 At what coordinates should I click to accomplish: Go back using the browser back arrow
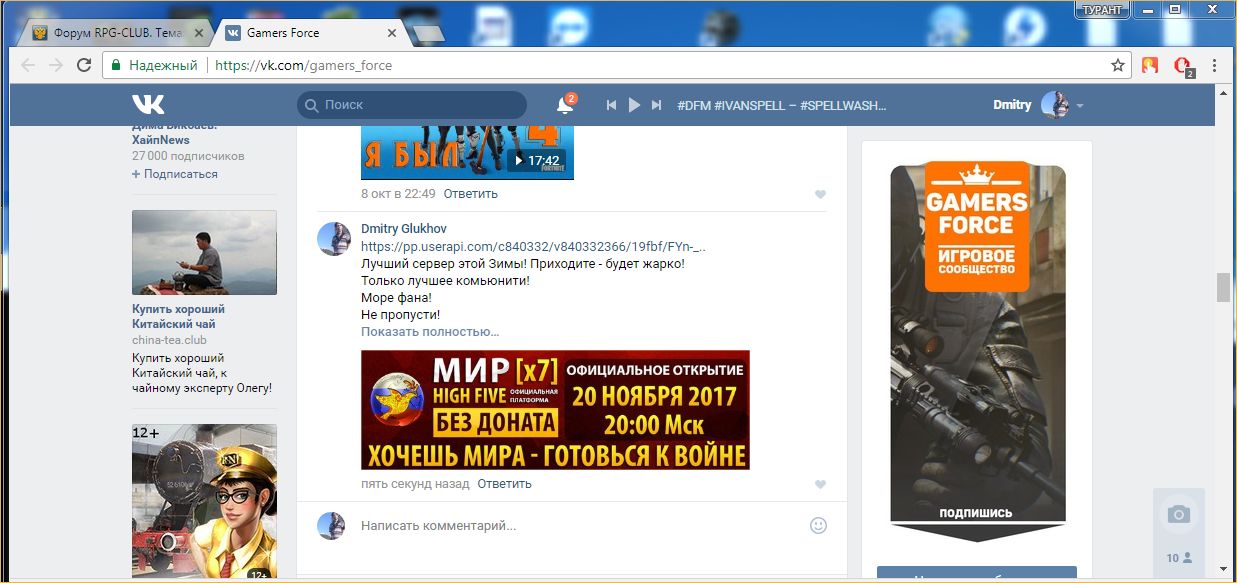(x=28, y=65)
